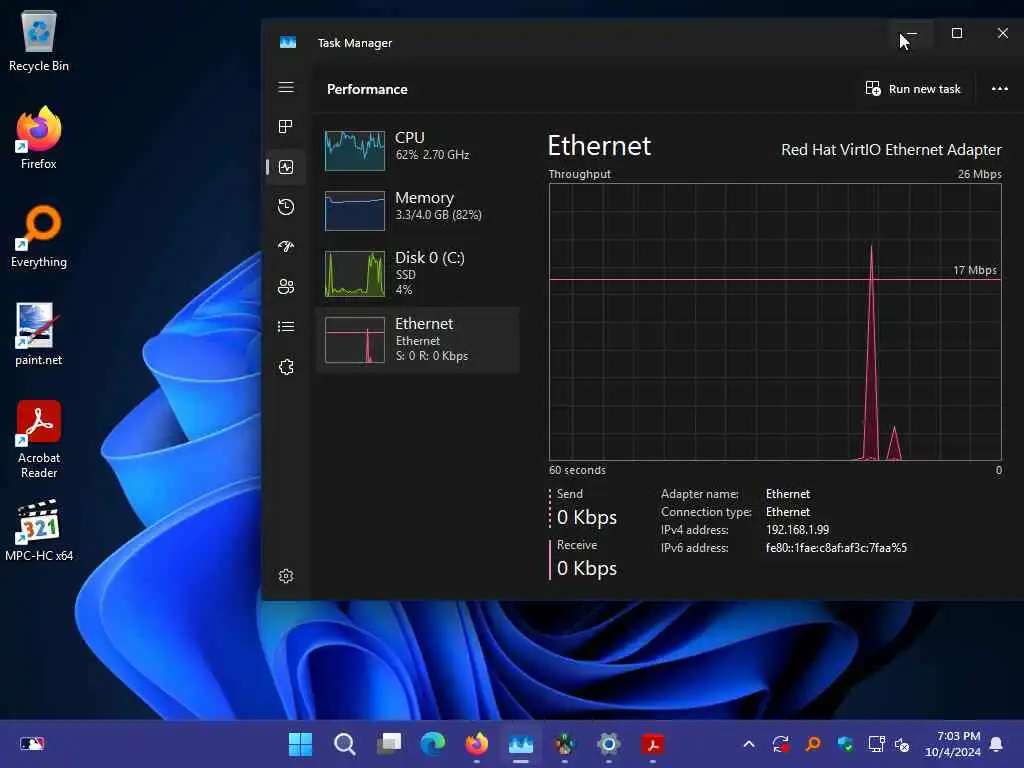Launch Microsoft Edge from the taskbar
1024x768 pixels.
[432, 744]
